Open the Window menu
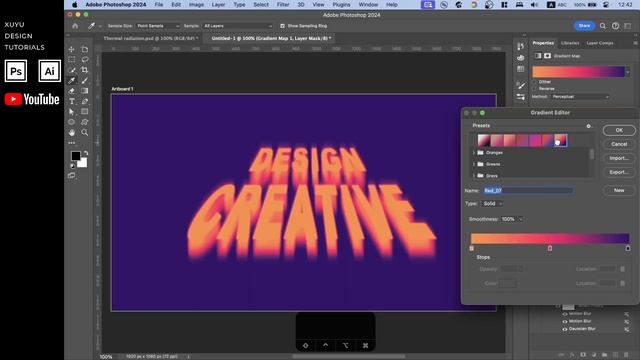 point(368,4)
